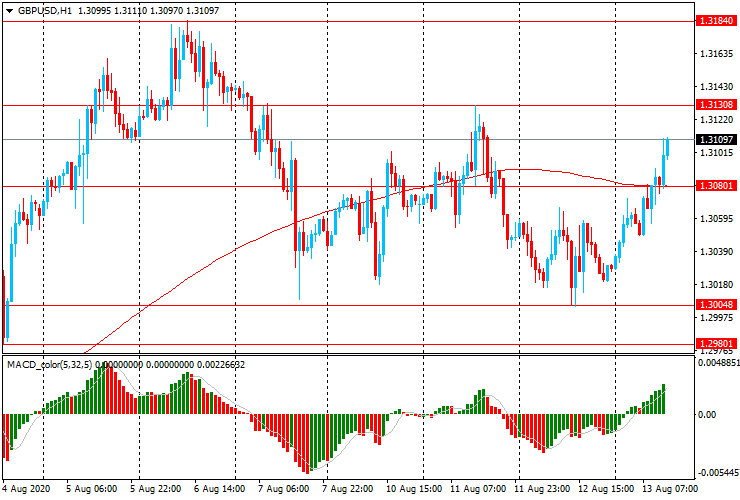Select the 1.31220 price axis value
Screen dimensions: 740x500
[717, 120]
